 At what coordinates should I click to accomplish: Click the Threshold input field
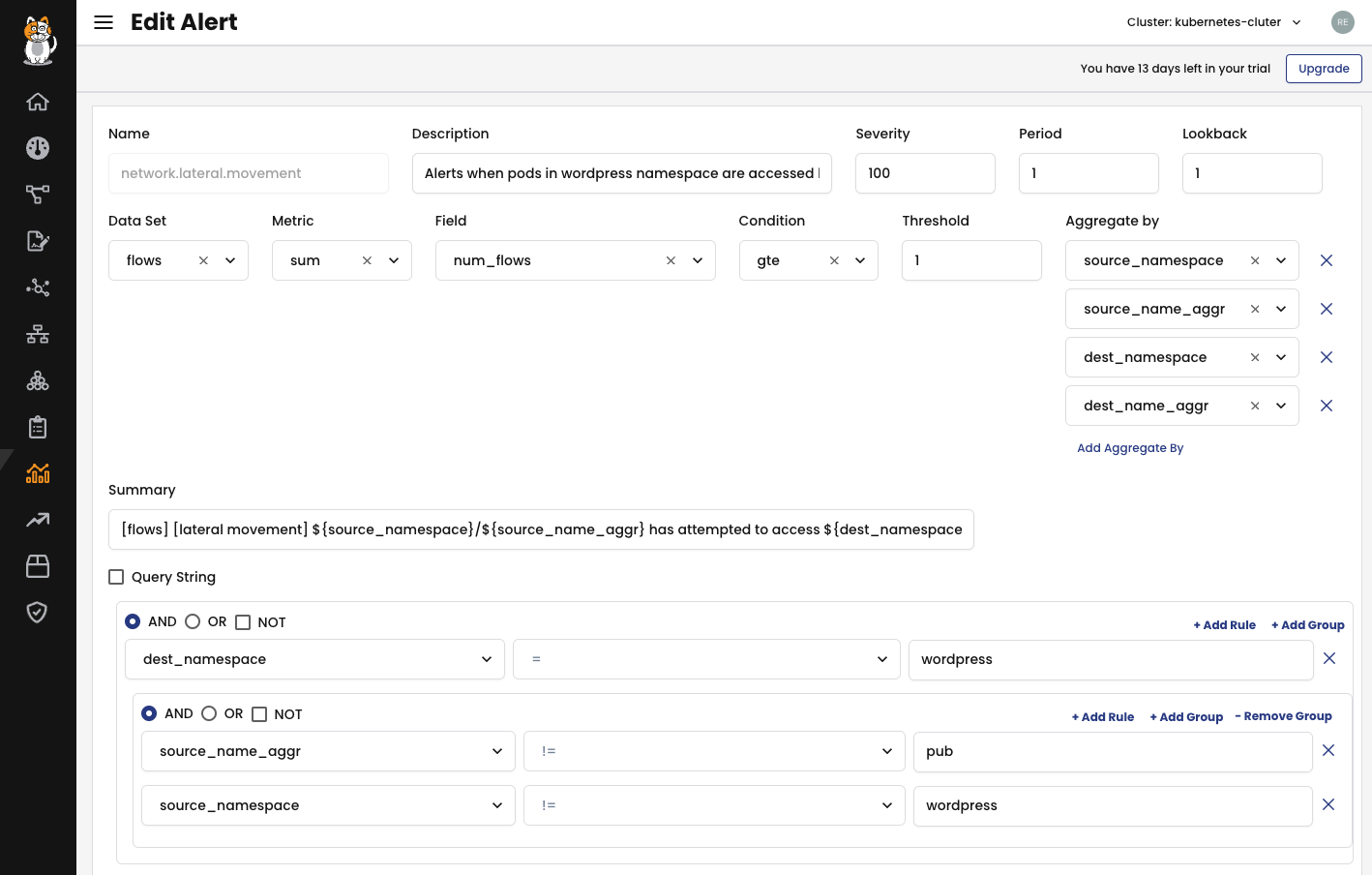coord(971,260)
